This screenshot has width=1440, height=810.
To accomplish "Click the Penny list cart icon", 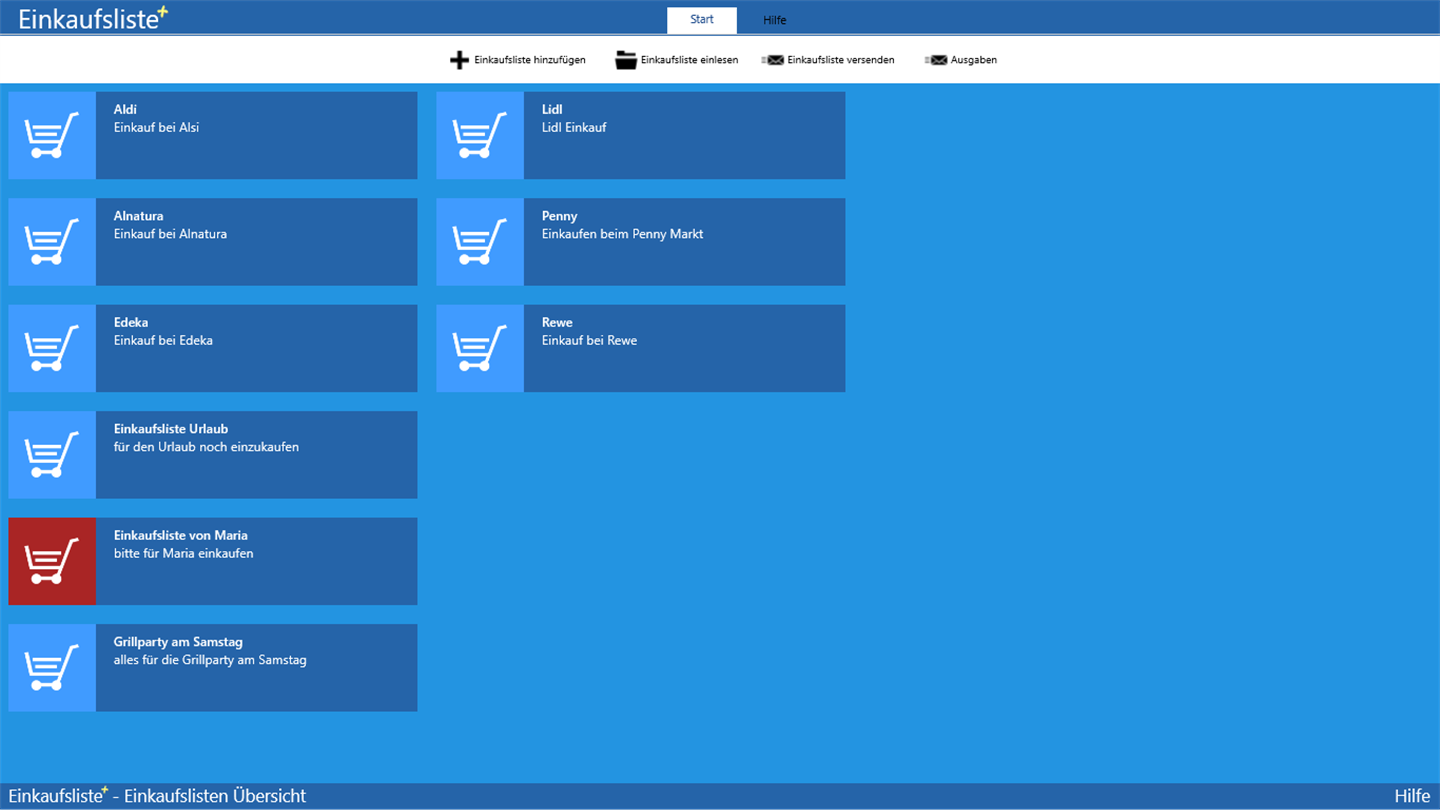I will click(x=480, y=242).
